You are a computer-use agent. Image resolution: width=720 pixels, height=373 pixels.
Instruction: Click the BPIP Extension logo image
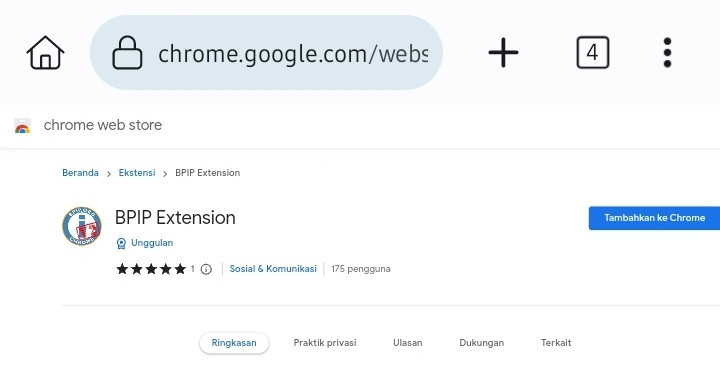82,226
